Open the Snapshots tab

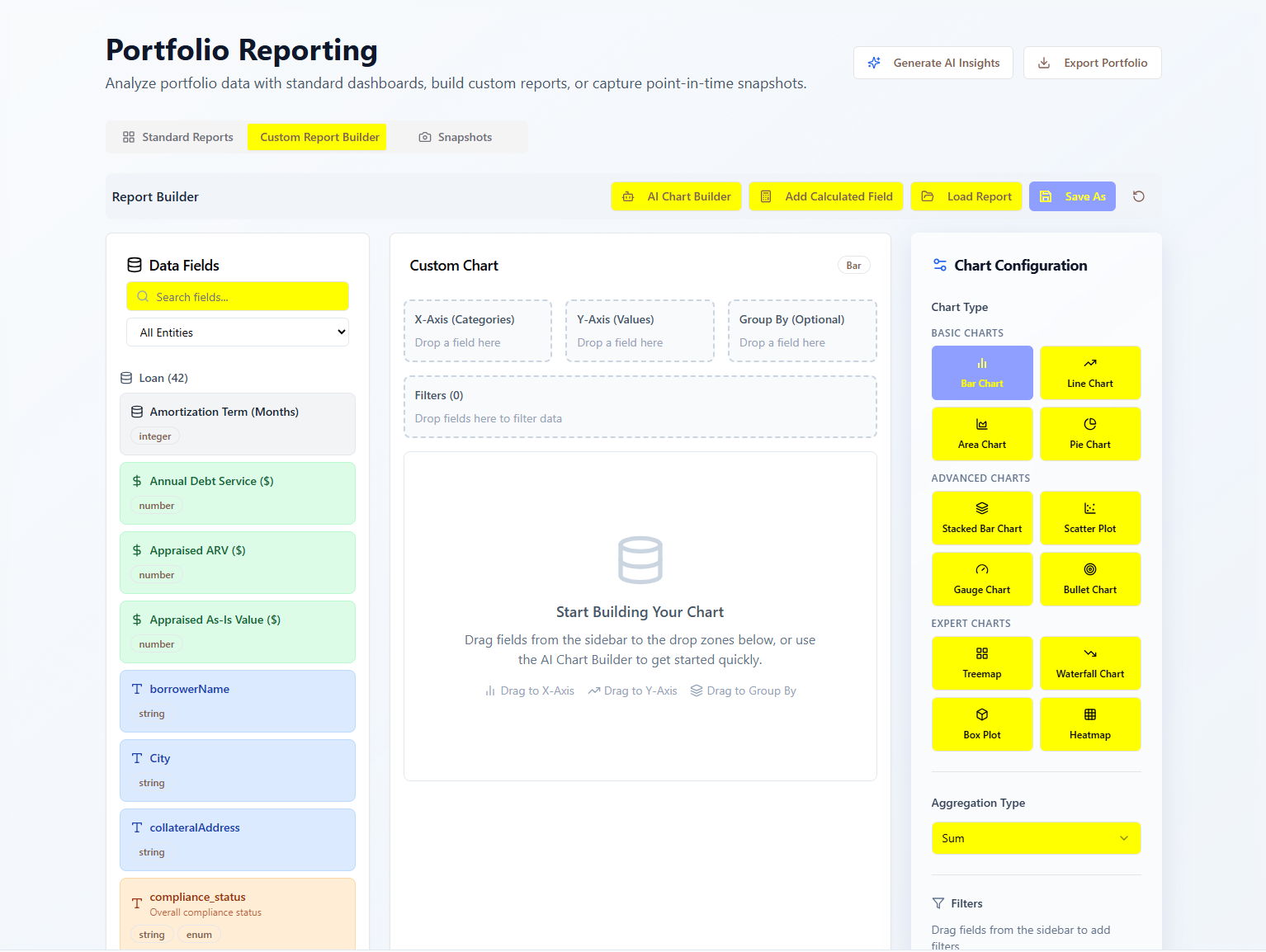(x=456, y=137)
